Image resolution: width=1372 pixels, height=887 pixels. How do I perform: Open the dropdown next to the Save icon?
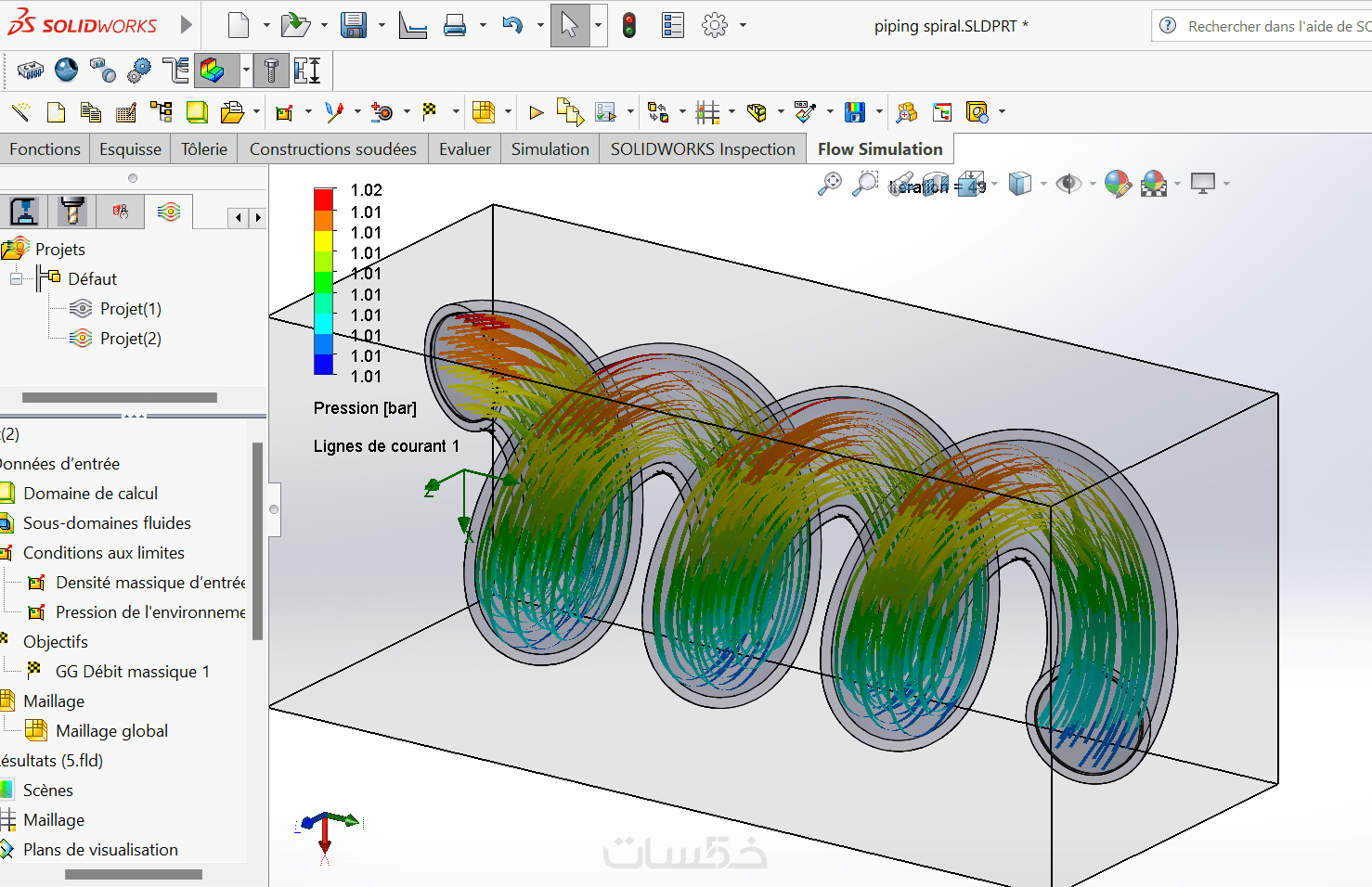(382, 25)
